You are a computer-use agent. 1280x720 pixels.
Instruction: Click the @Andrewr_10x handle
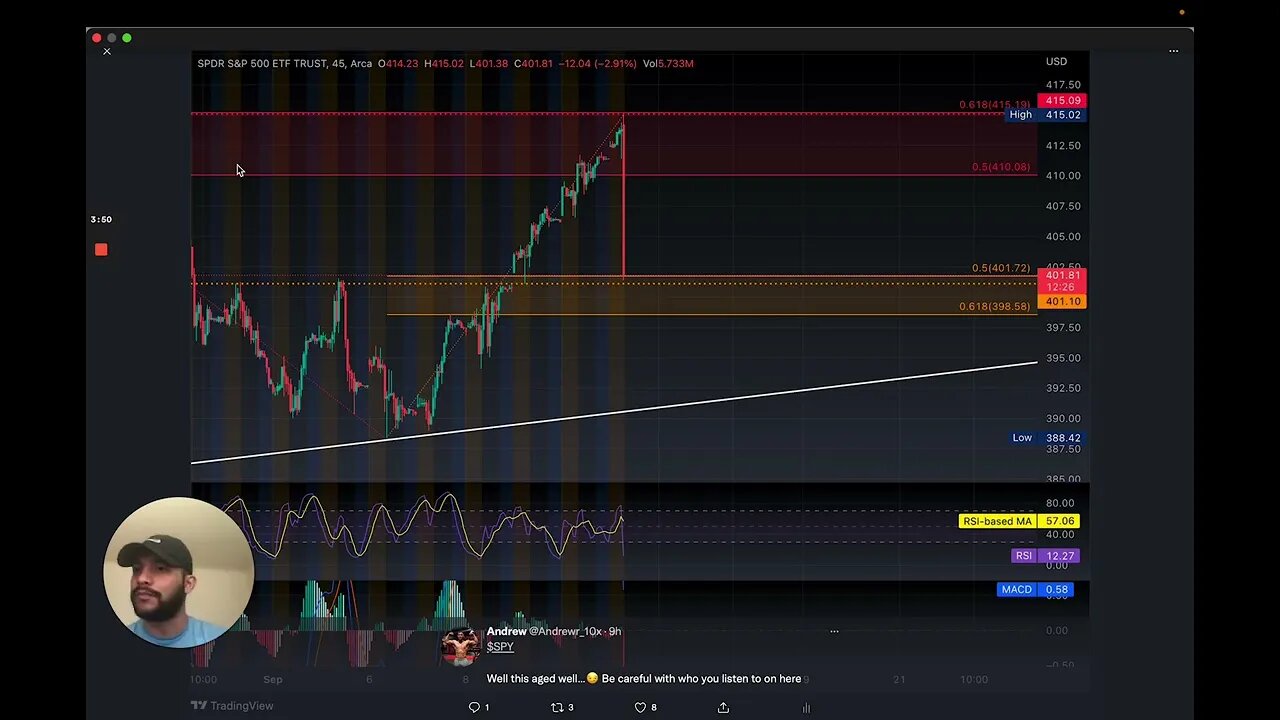(x=567, y=631)
